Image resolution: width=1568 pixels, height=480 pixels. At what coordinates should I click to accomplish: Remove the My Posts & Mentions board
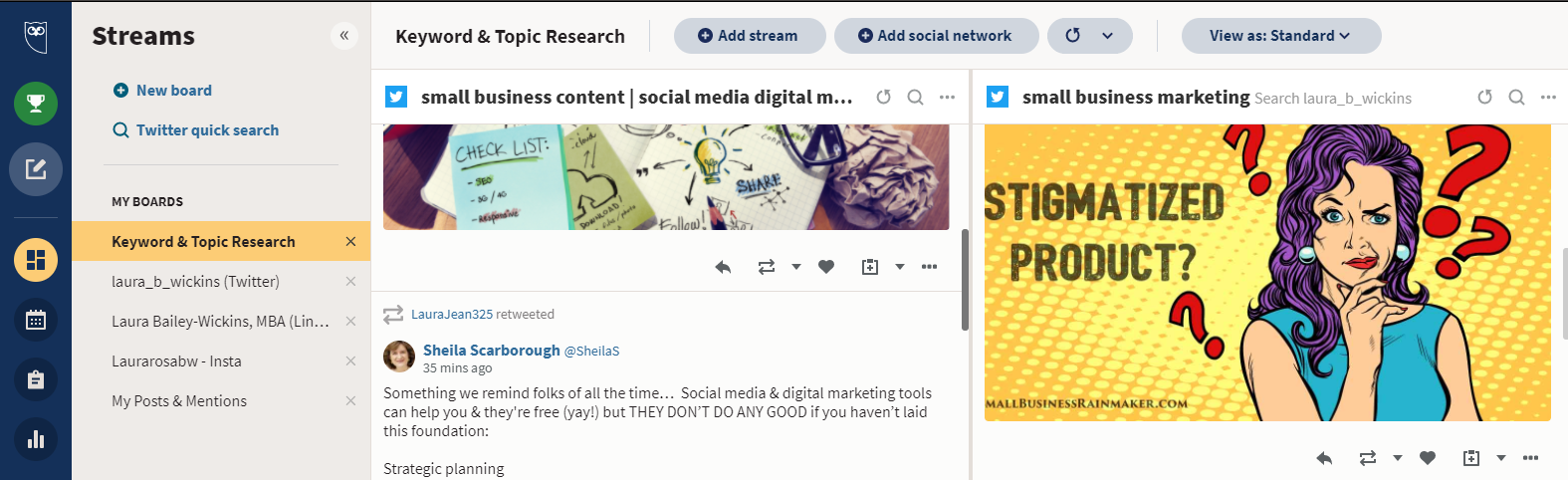[x=350, y=400]
